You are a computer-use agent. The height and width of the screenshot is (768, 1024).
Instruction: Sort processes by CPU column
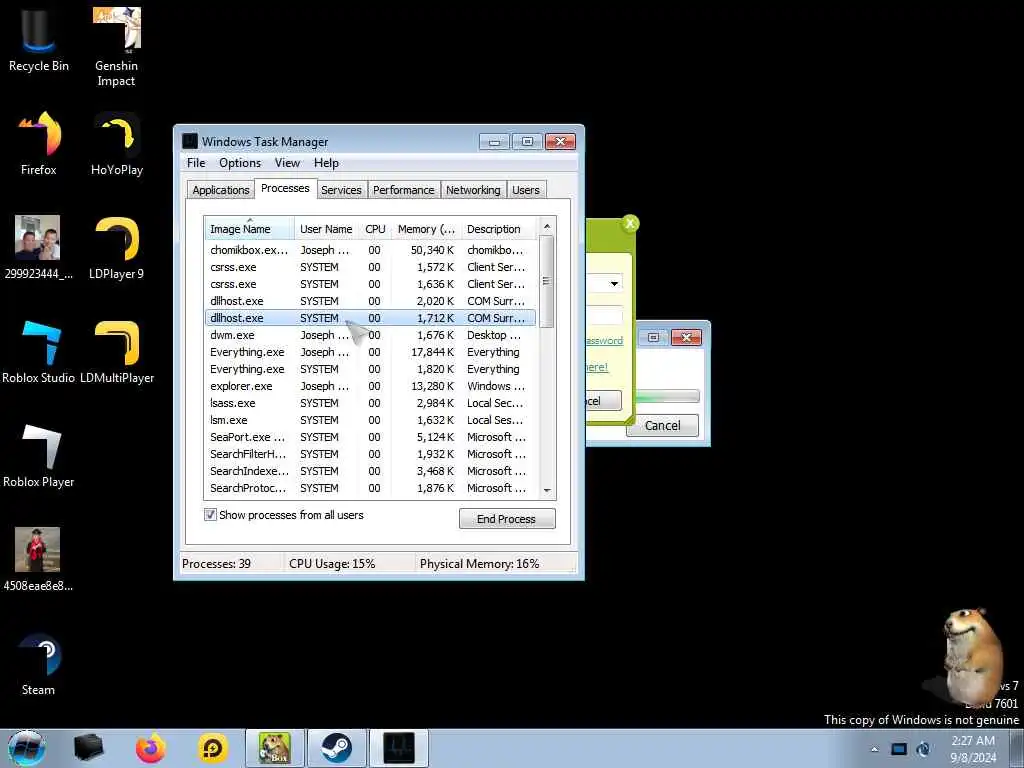375,229
